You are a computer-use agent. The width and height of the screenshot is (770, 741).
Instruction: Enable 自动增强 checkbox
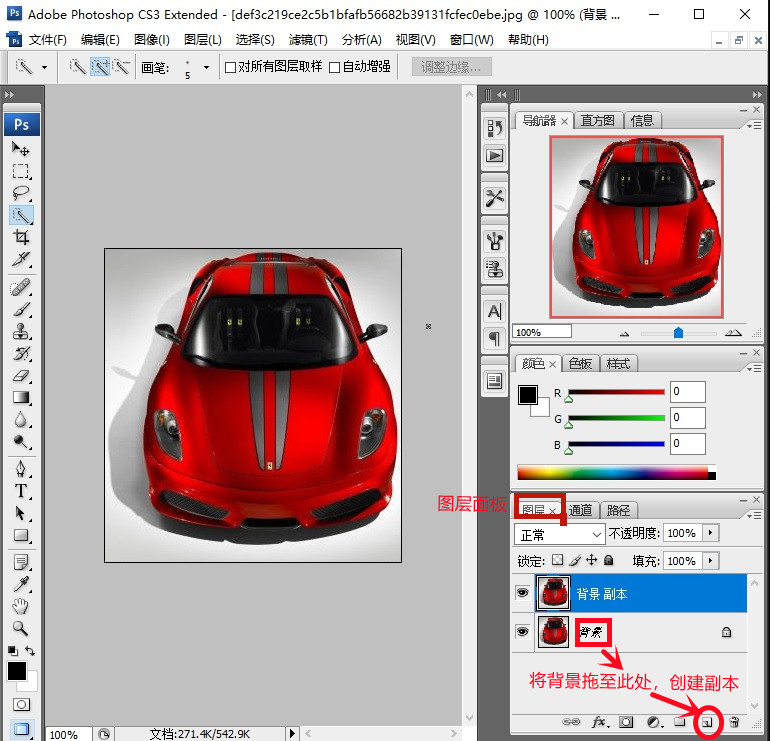tap(334, 67)
